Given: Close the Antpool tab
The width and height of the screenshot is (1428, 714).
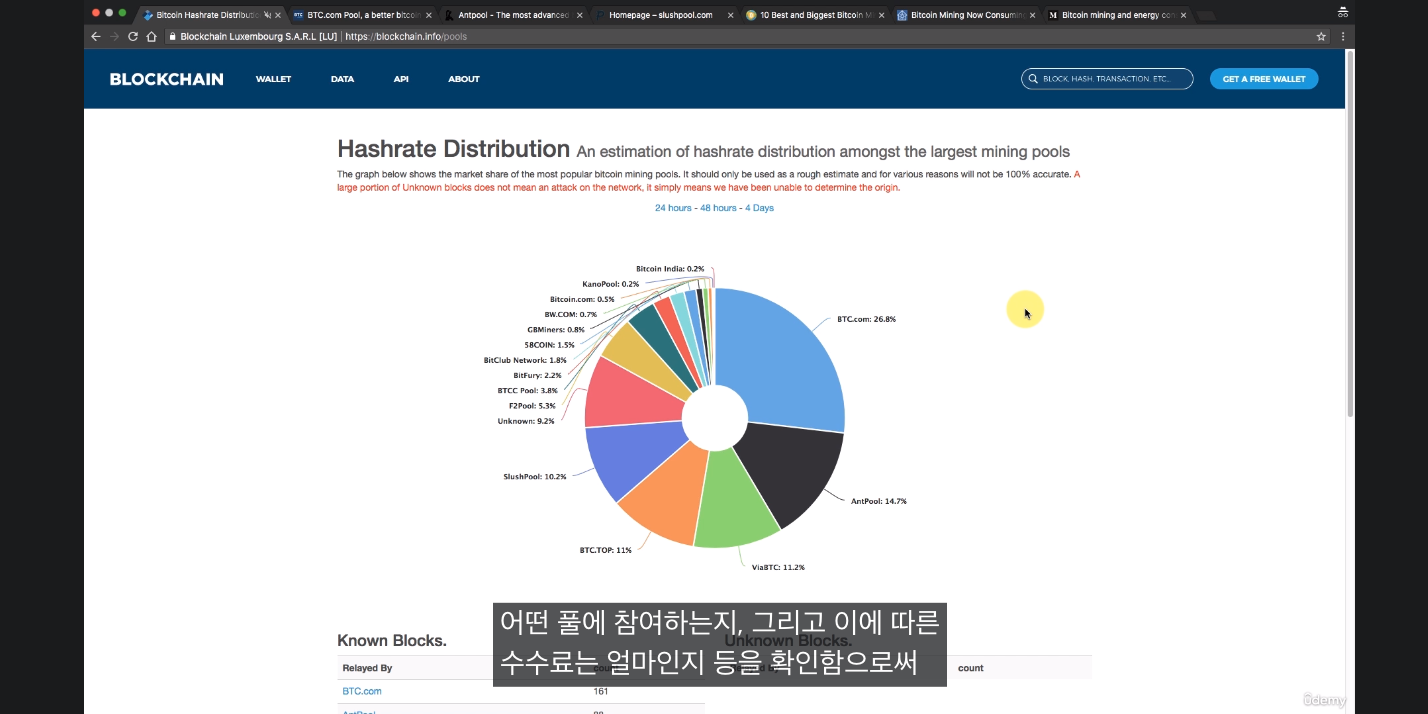Looking at the screenshot, I should [x=580, y=15].
